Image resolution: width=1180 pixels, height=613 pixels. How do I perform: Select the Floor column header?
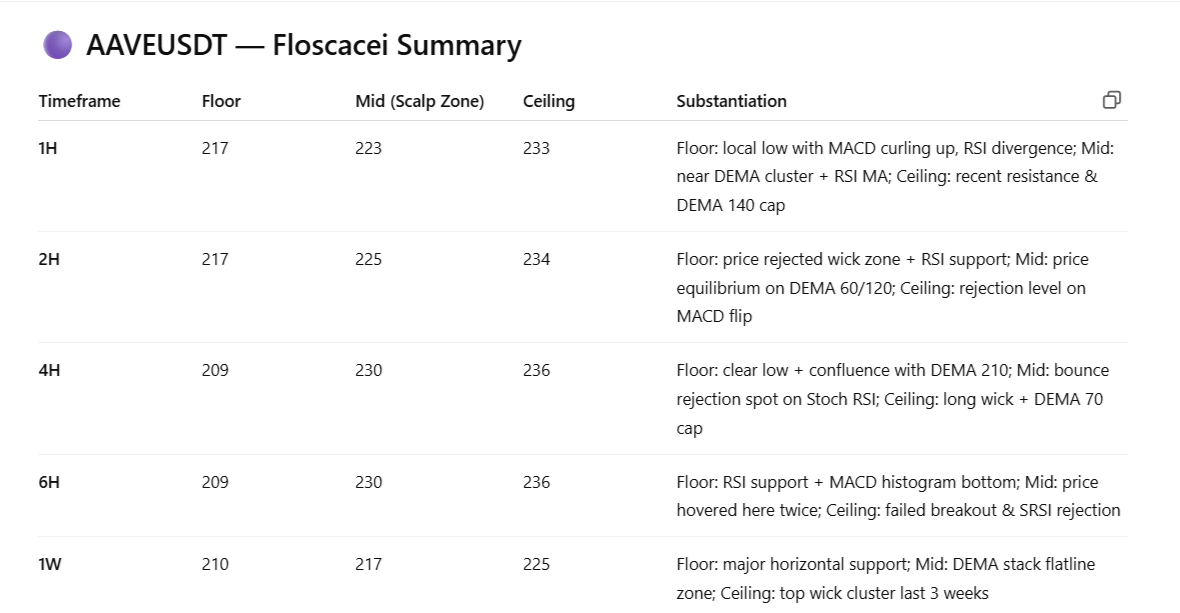point(221,101)
